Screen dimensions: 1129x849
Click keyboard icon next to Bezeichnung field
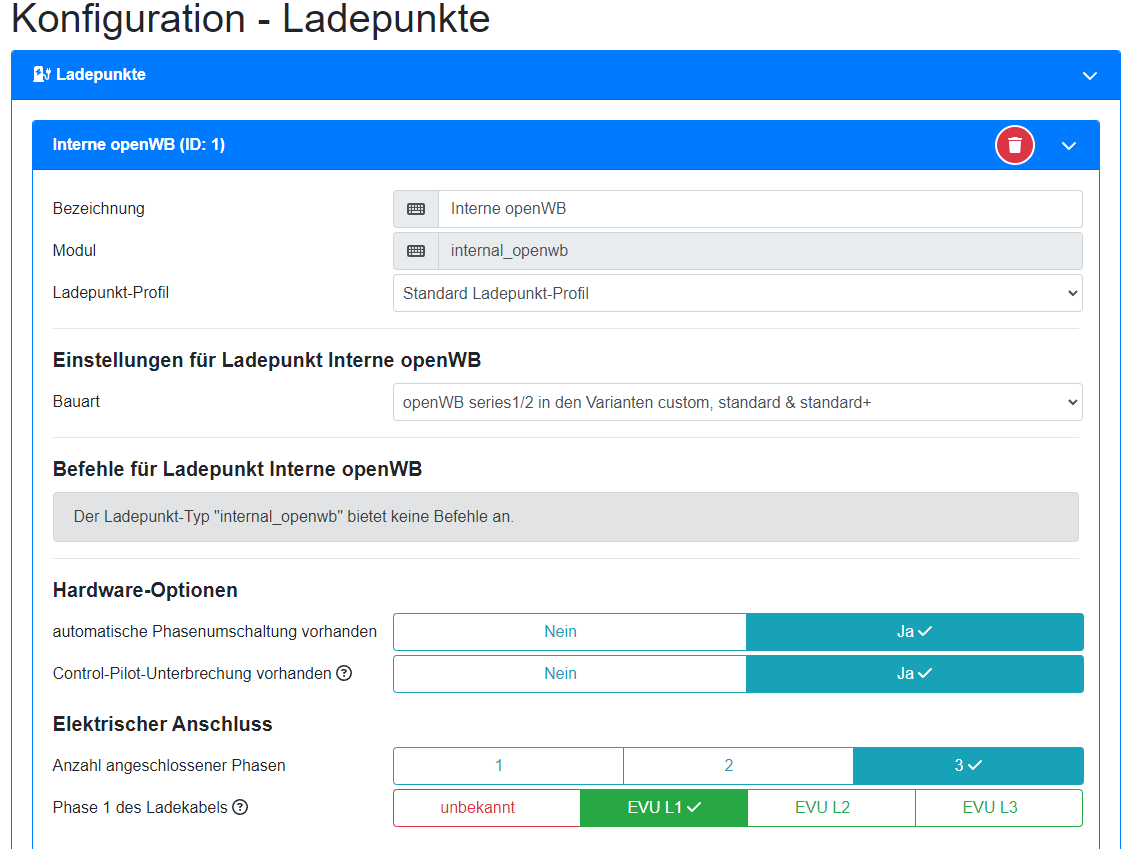(x=416, y=209)
